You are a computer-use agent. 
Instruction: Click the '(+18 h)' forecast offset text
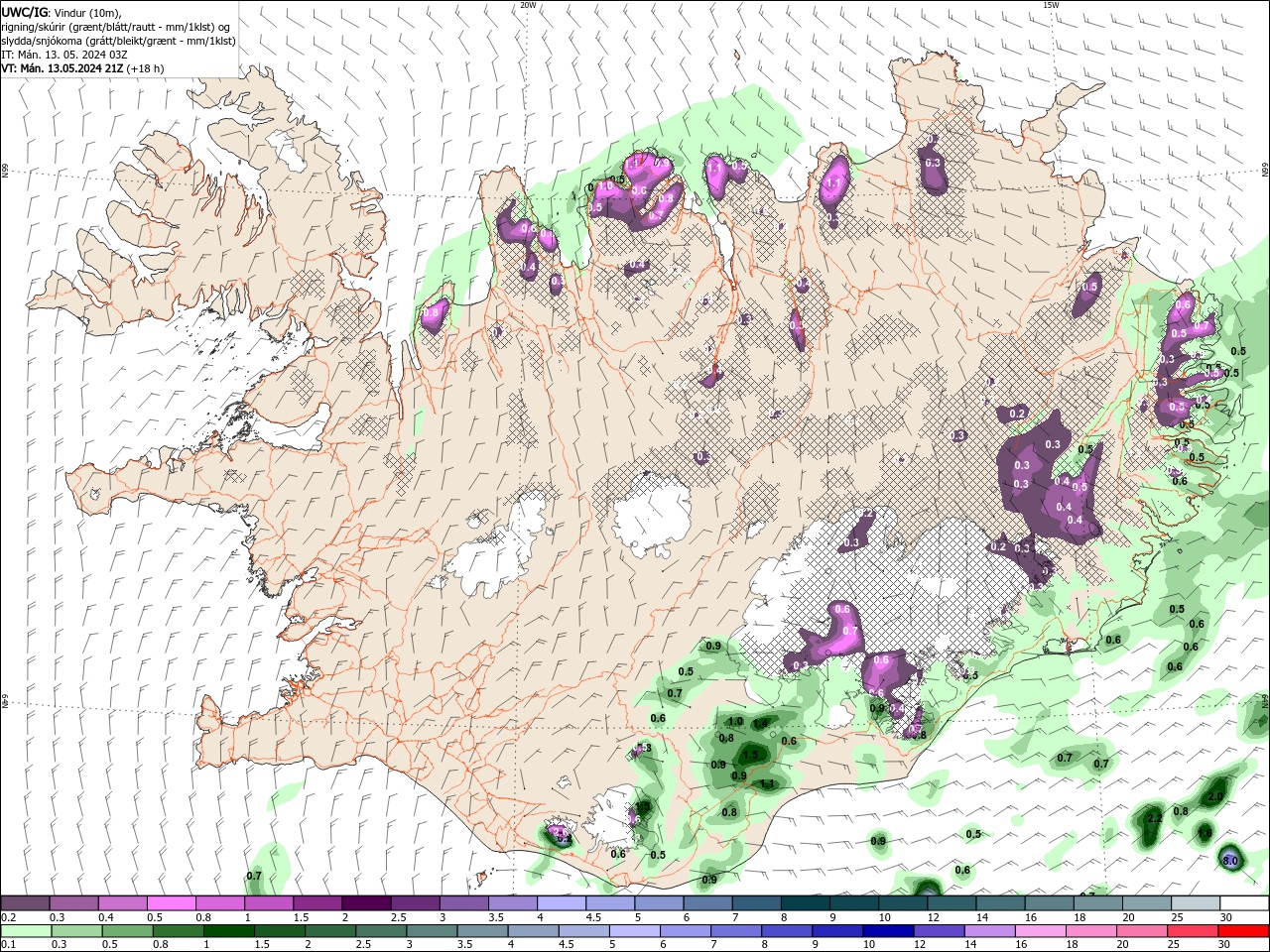click(146, 68)
